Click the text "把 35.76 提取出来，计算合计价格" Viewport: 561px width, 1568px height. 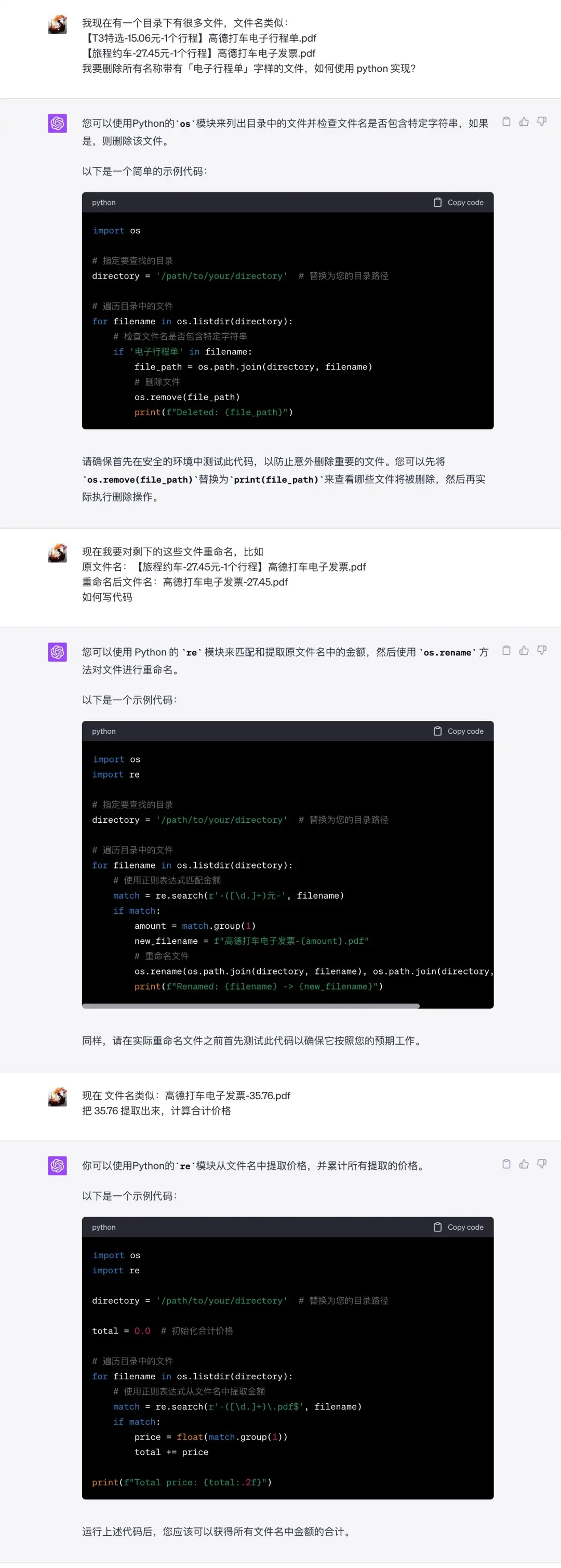[156, 1111]
